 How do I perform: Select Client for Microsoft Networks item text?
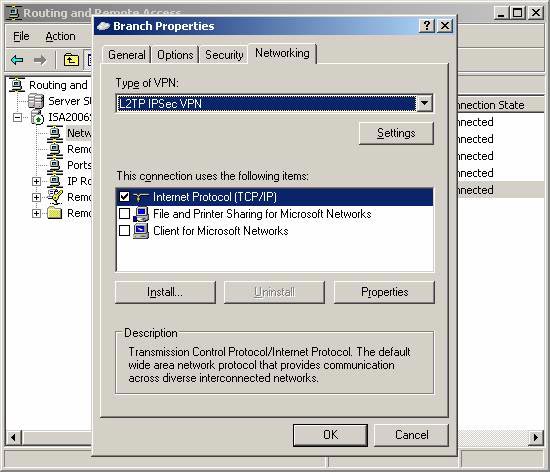click(221, 231)
